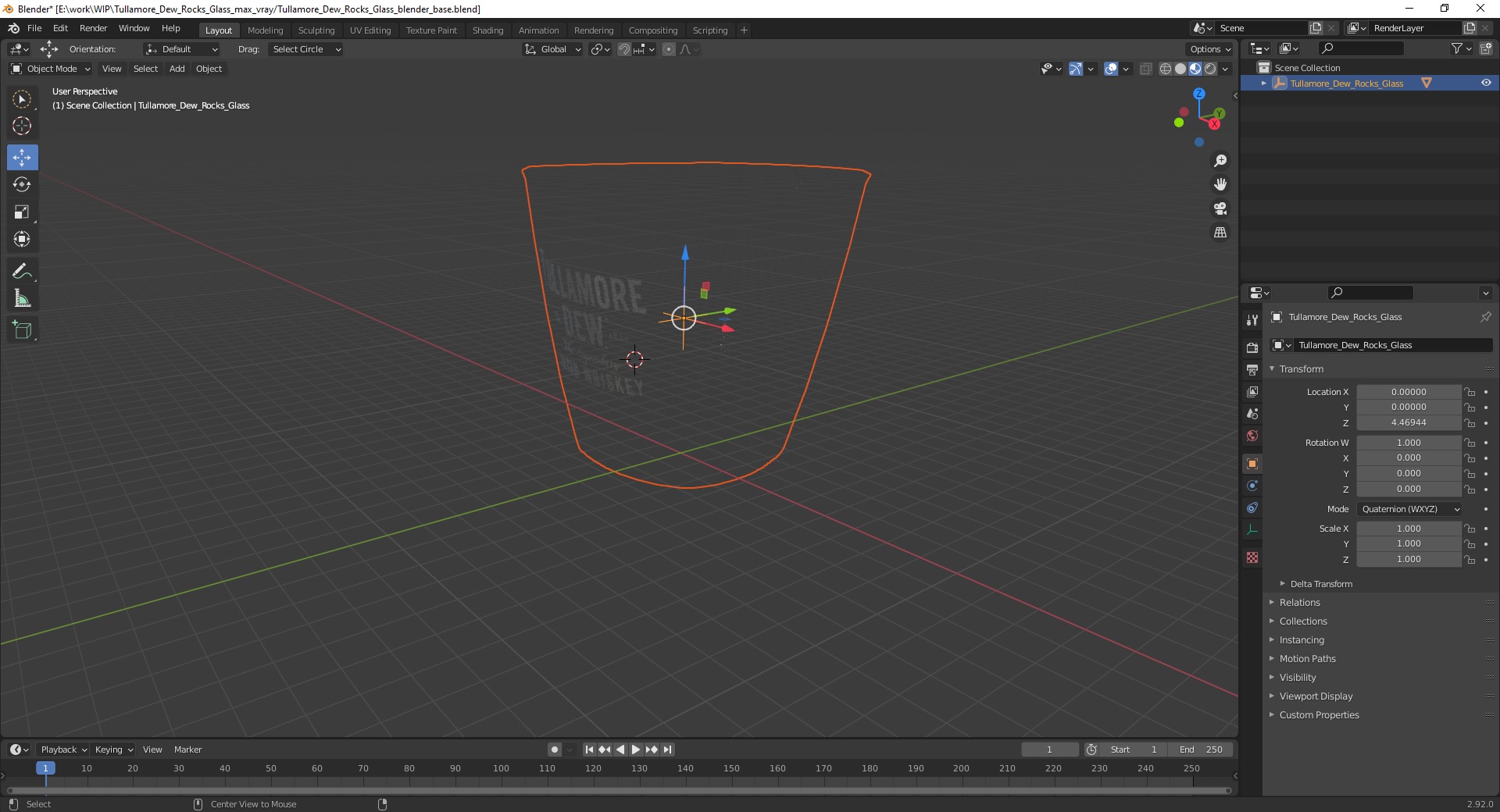Viewport: 1500px width, 812px height.
Task: Switch to the Shading workspace tab
Action: pos(487,30)
